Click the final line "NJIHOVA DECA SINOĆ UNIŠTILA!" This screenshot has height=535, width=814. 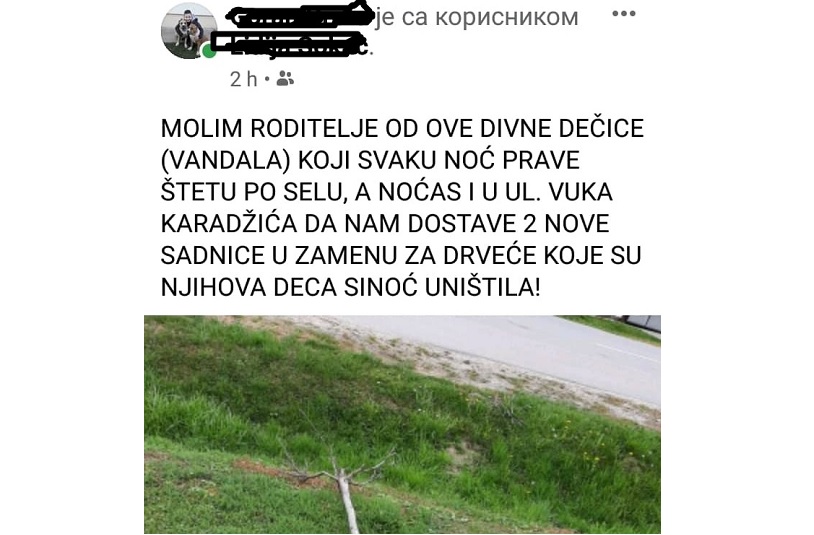pos(350,287)
